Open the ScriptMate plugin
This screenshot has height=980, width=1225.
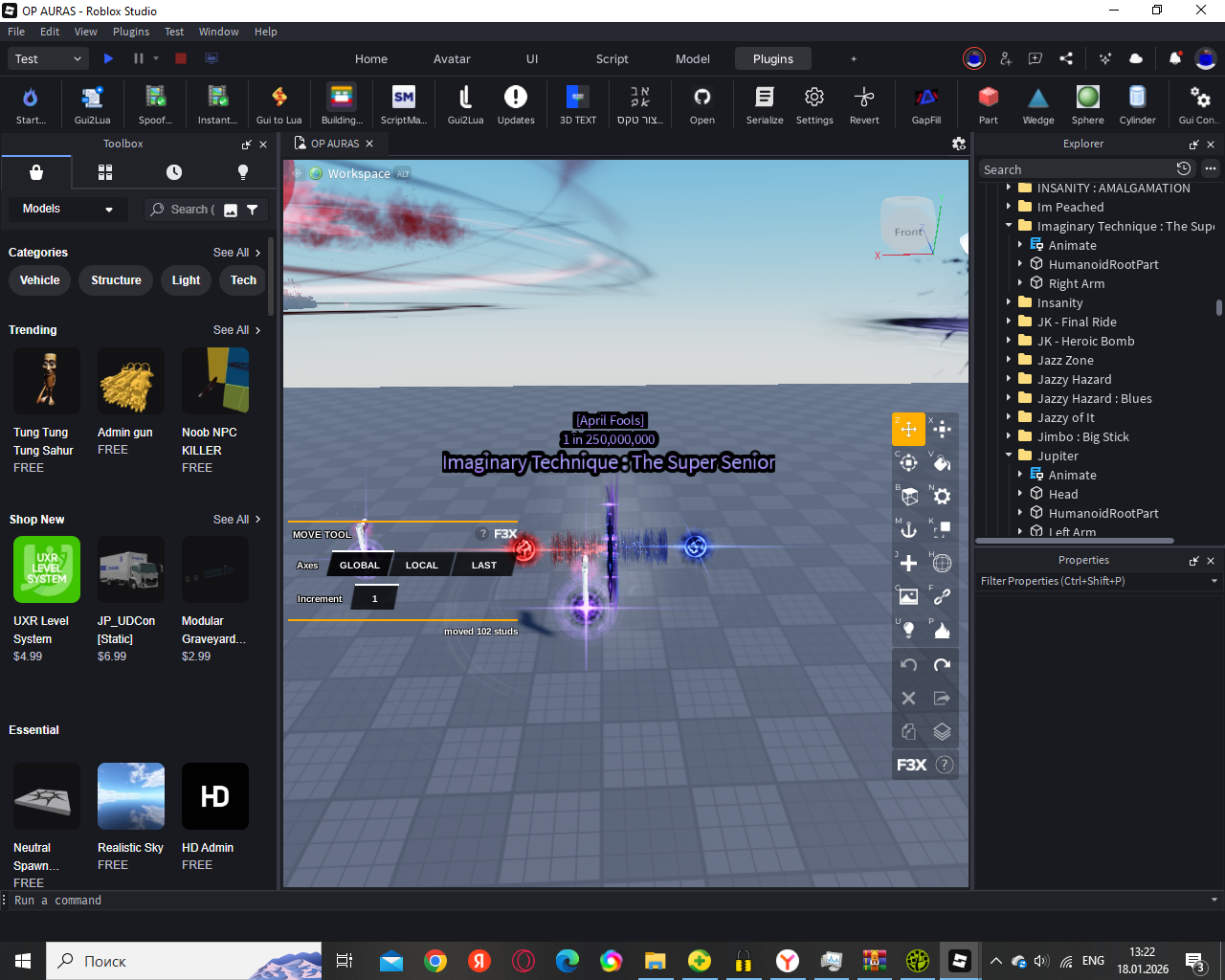tap(404, 103)
